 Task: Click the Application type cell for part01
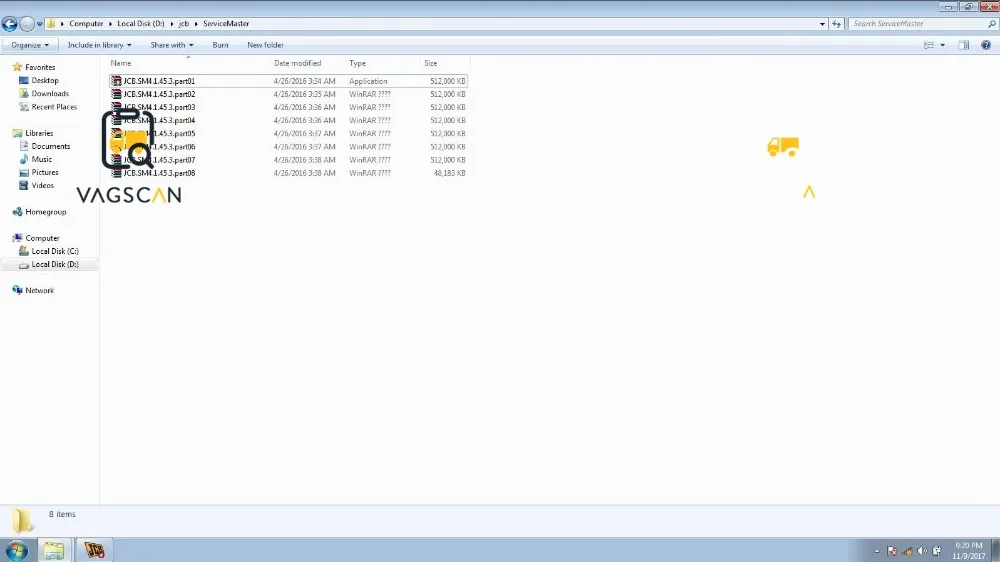click(368, 81)
